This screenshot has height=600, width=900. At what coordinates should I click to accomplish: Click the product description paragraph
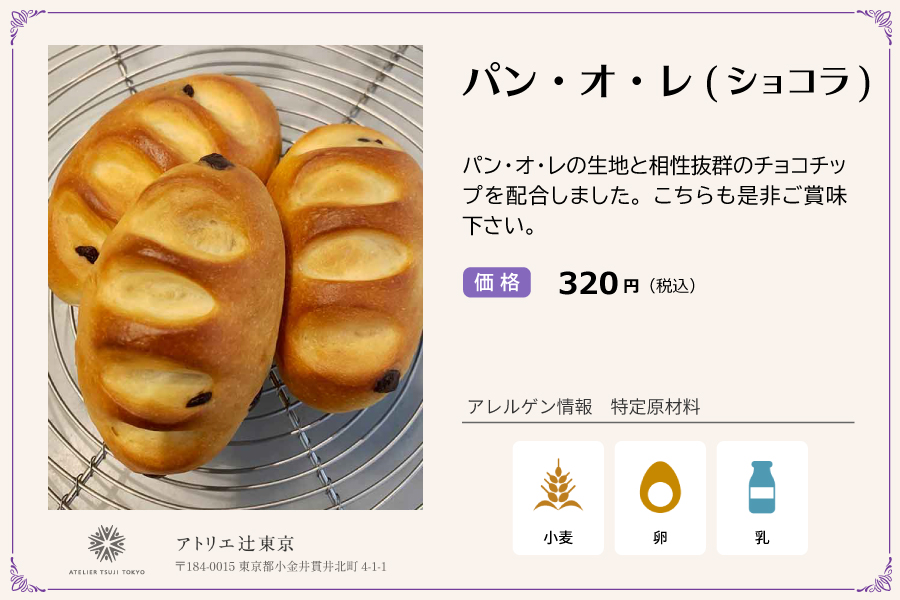click(655, 195)
